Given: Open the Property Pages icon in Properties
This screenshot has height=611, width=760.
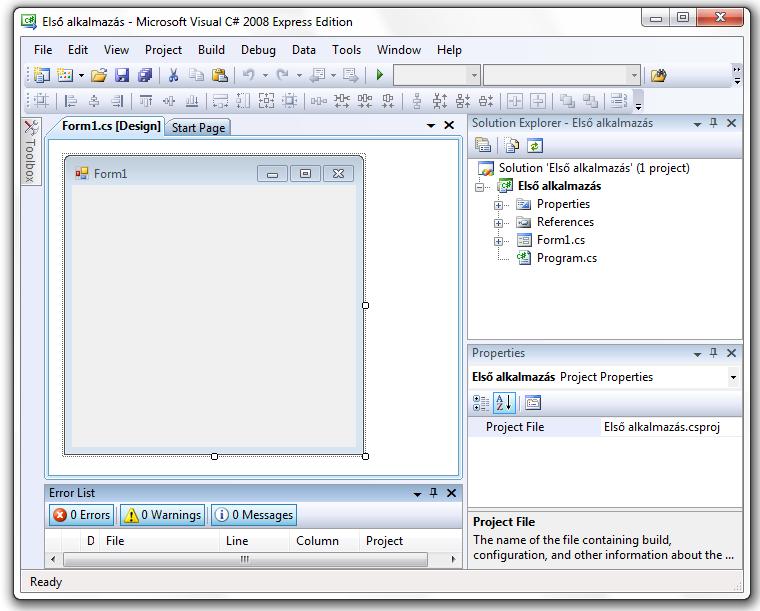Looking at the screenshot, I should pos(533,403).
